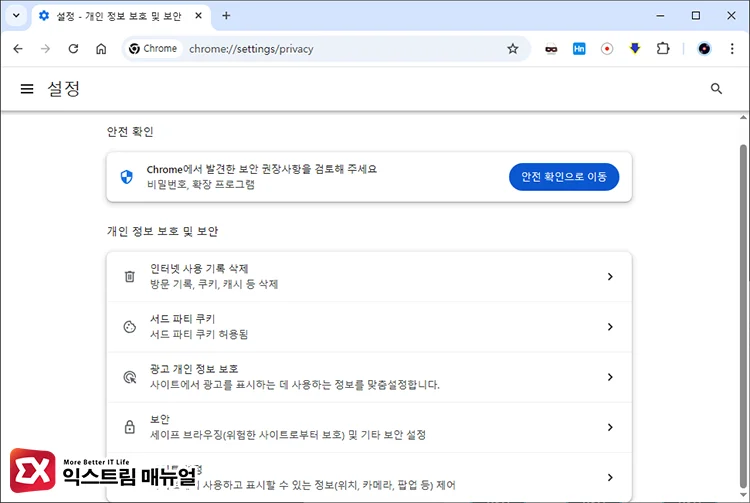Click the ad info customization description text
Screen dimensions: 750x503
(x=295, y=384)
